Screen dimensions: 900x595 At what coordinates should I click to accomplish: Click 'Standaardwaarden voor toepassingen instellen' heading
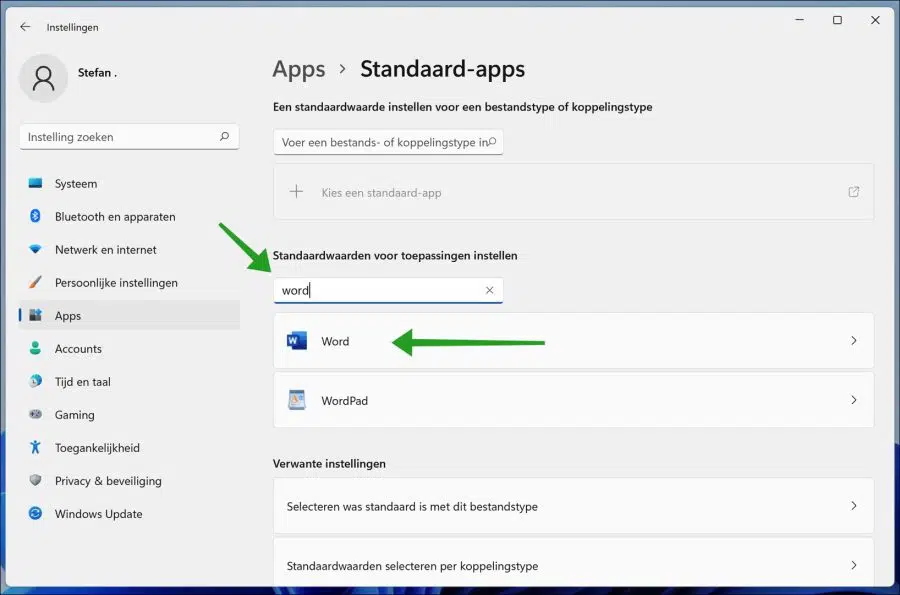pos(395,255)
